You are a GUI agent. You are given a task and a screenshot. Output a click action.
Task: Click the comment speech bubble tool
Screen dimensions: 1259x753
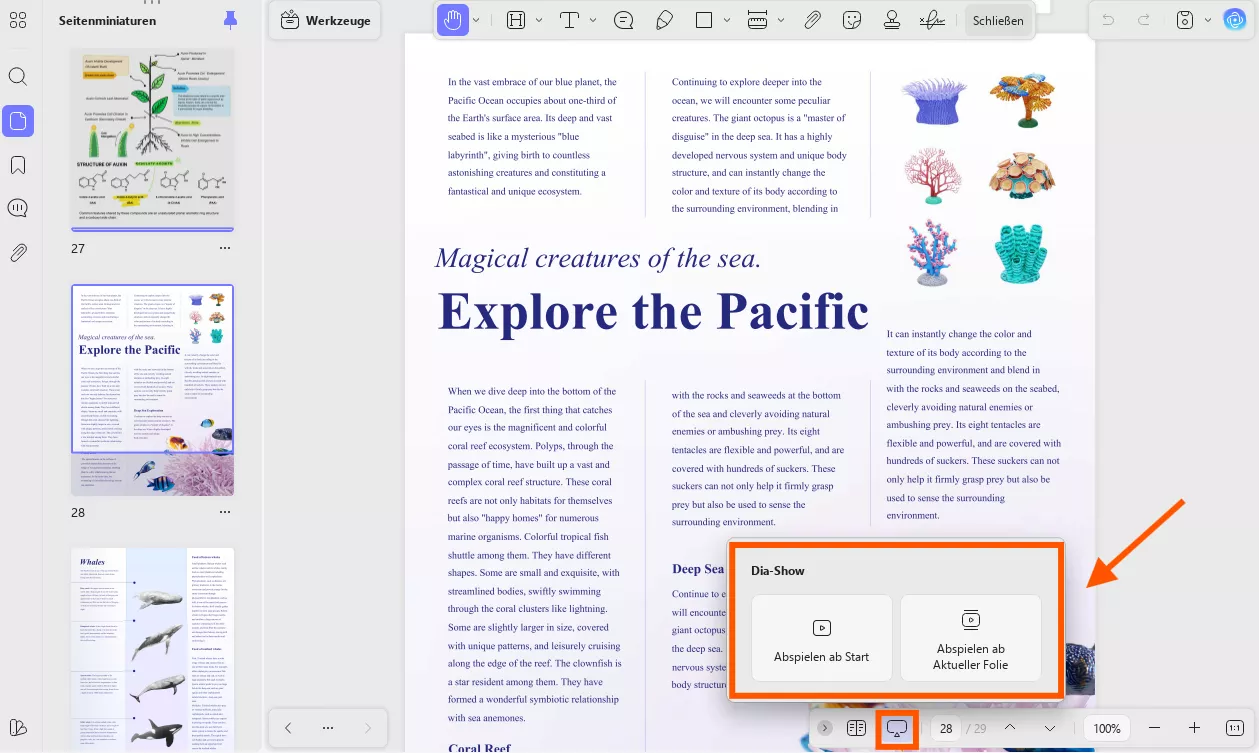[x=624, y=20]
